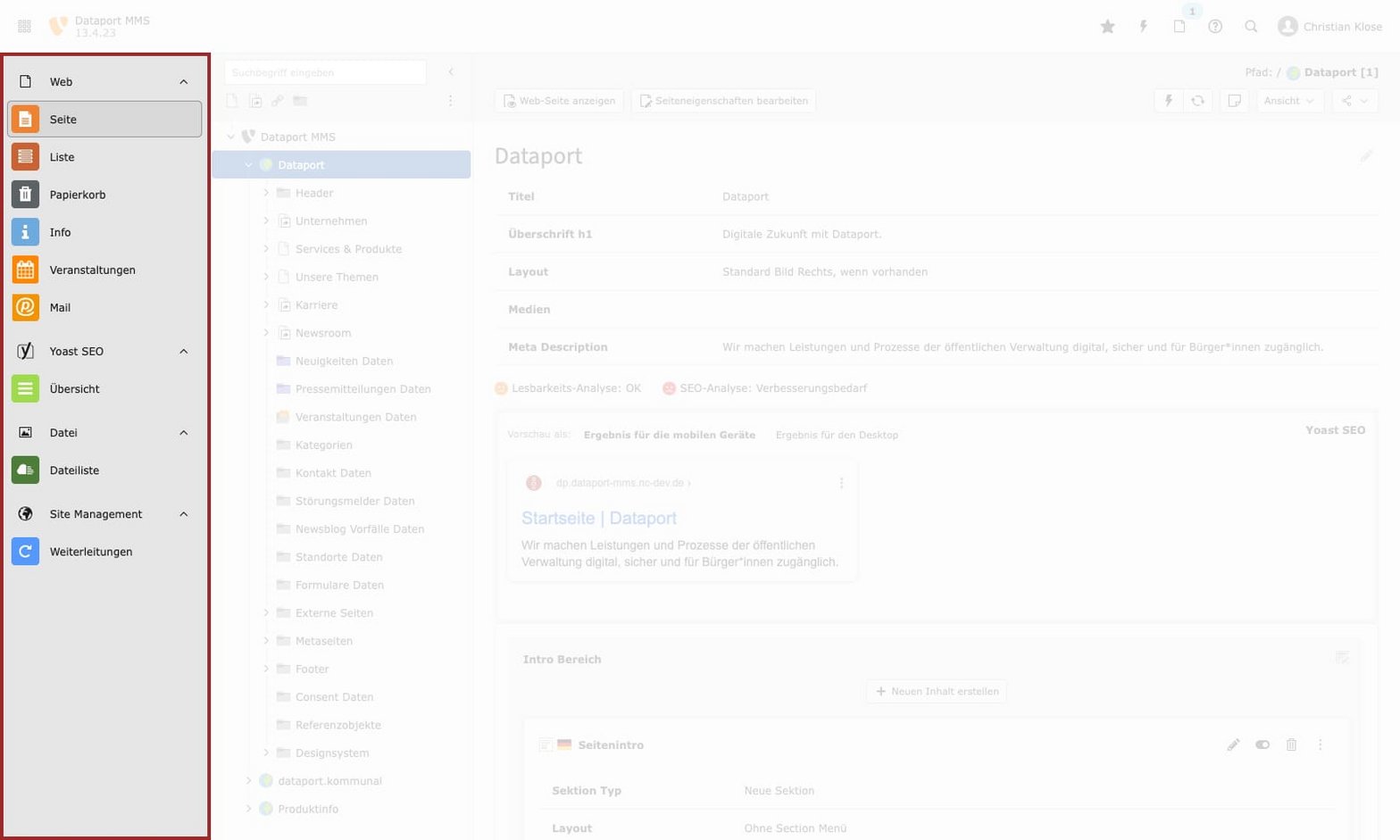Select Newsroom page in the tree
This screenshot has height=840, width=1400.
pyautogui.click(x=322, y=333)
